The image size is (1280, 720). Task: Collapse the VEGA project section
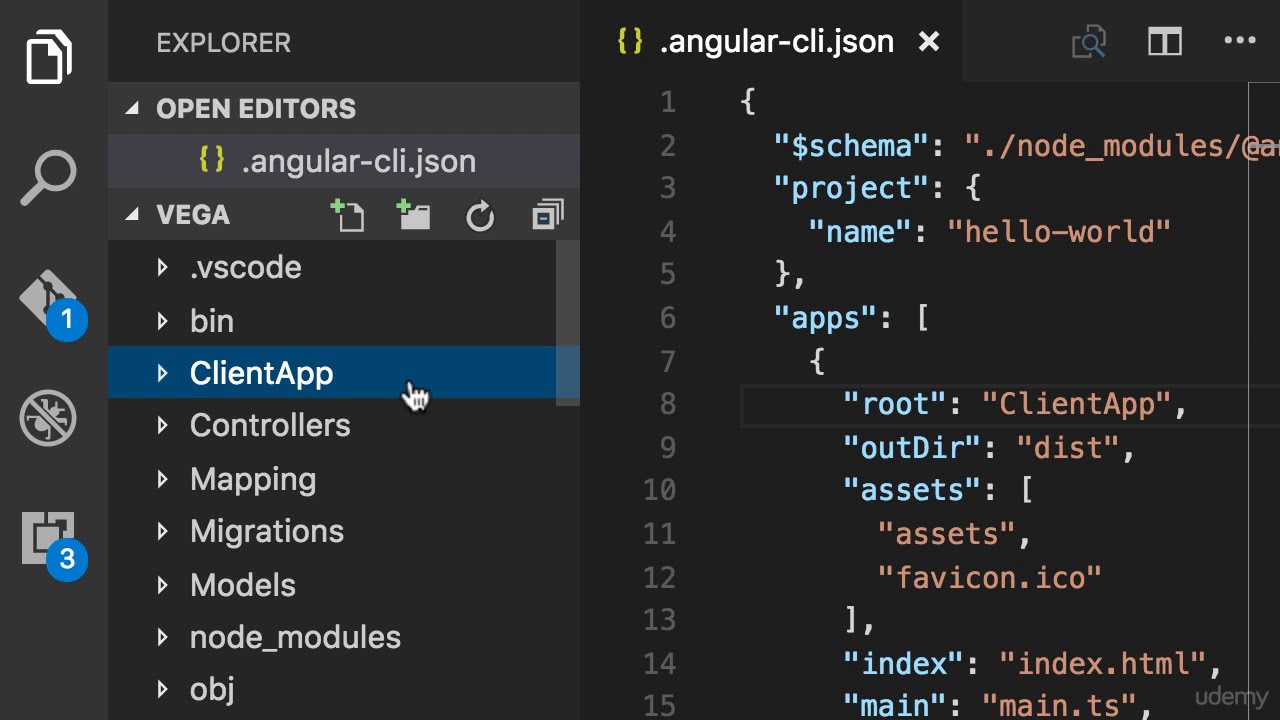tap(132, 215)
